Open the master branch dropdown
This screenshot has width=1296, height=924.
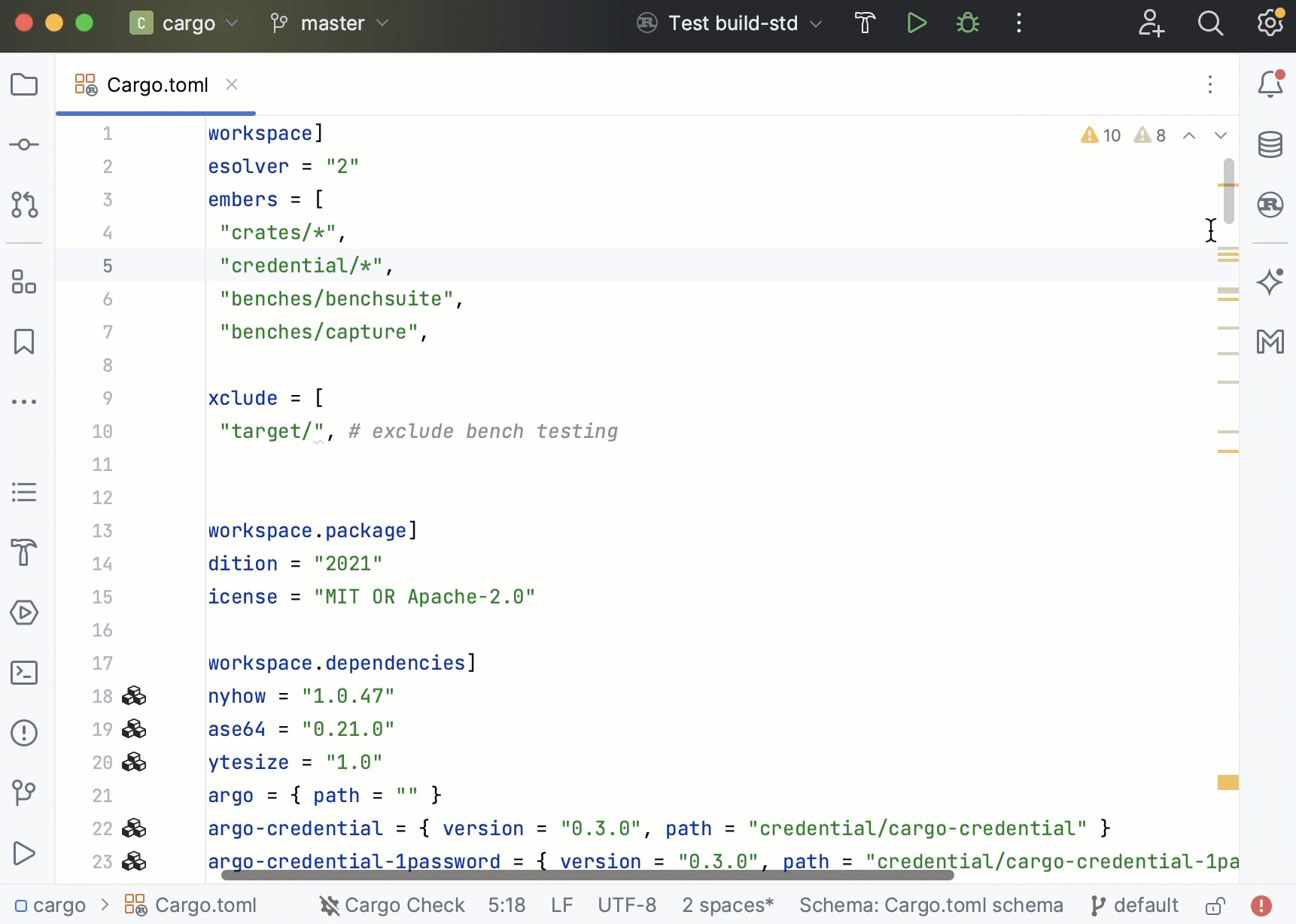pyautogui.click(x=329, y=23)
